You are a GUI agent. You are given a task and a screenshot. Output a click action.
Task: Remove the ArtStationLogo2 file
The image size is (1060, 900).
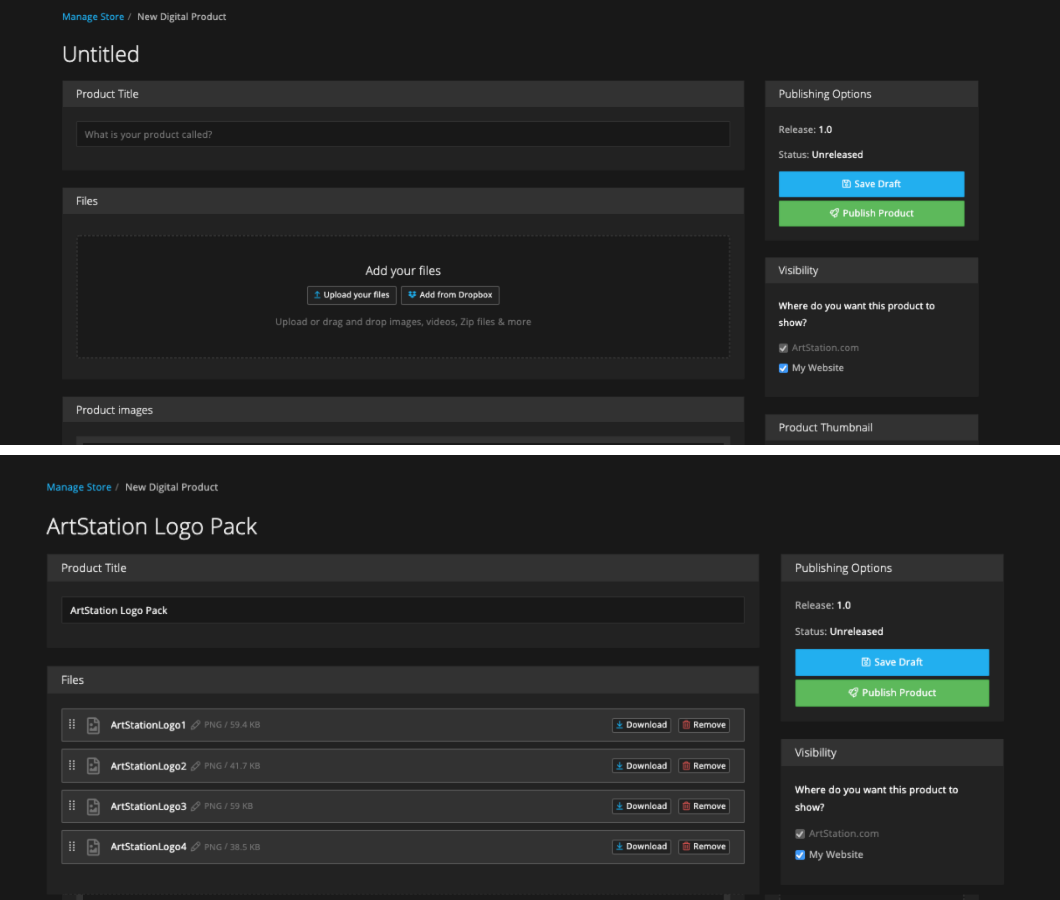pos(704,766)
